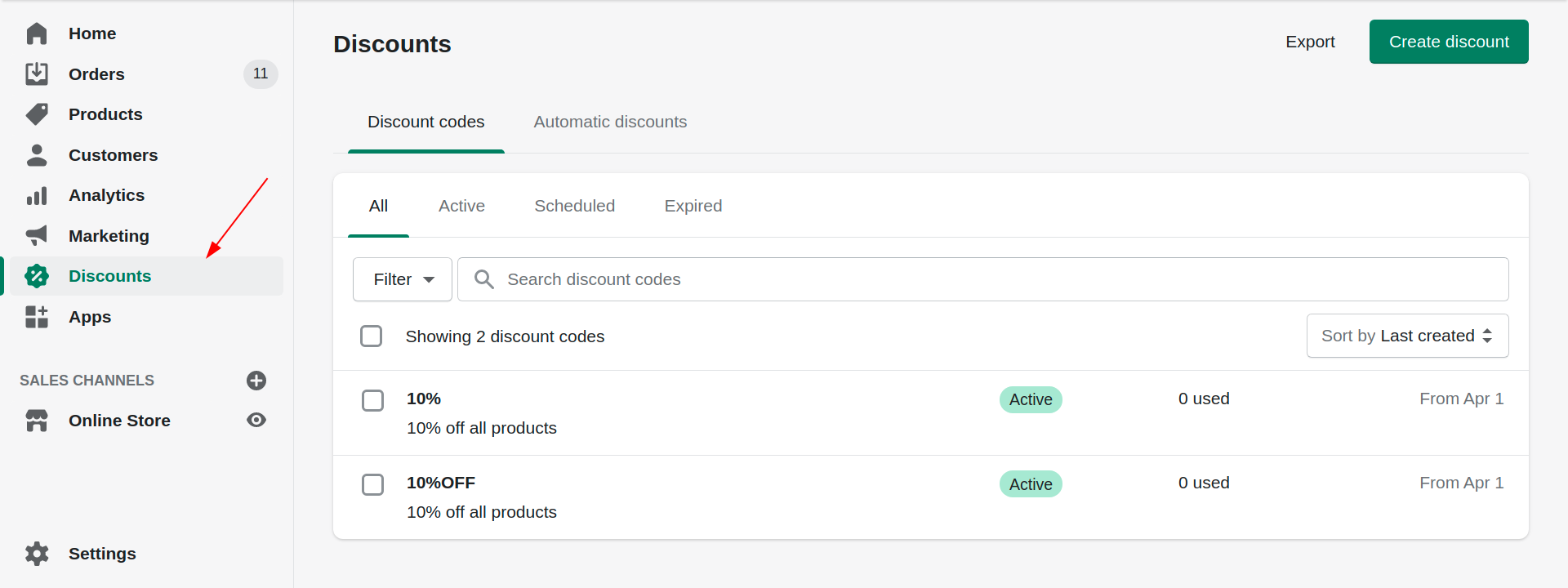Click 'From Apr 1' in 10% row
Screen dimensions: 1568x588
(x=1461, y=399)
